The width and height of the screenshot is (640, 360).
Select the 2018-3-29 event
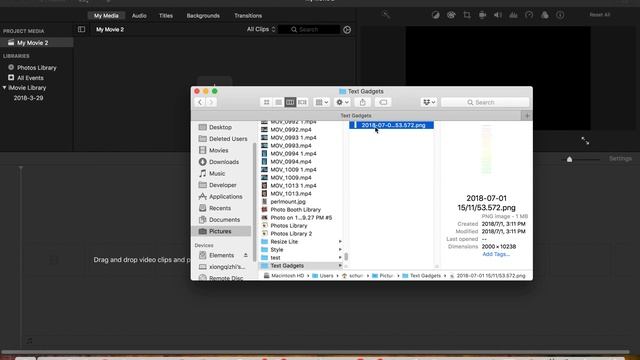(x=28, y=98)
